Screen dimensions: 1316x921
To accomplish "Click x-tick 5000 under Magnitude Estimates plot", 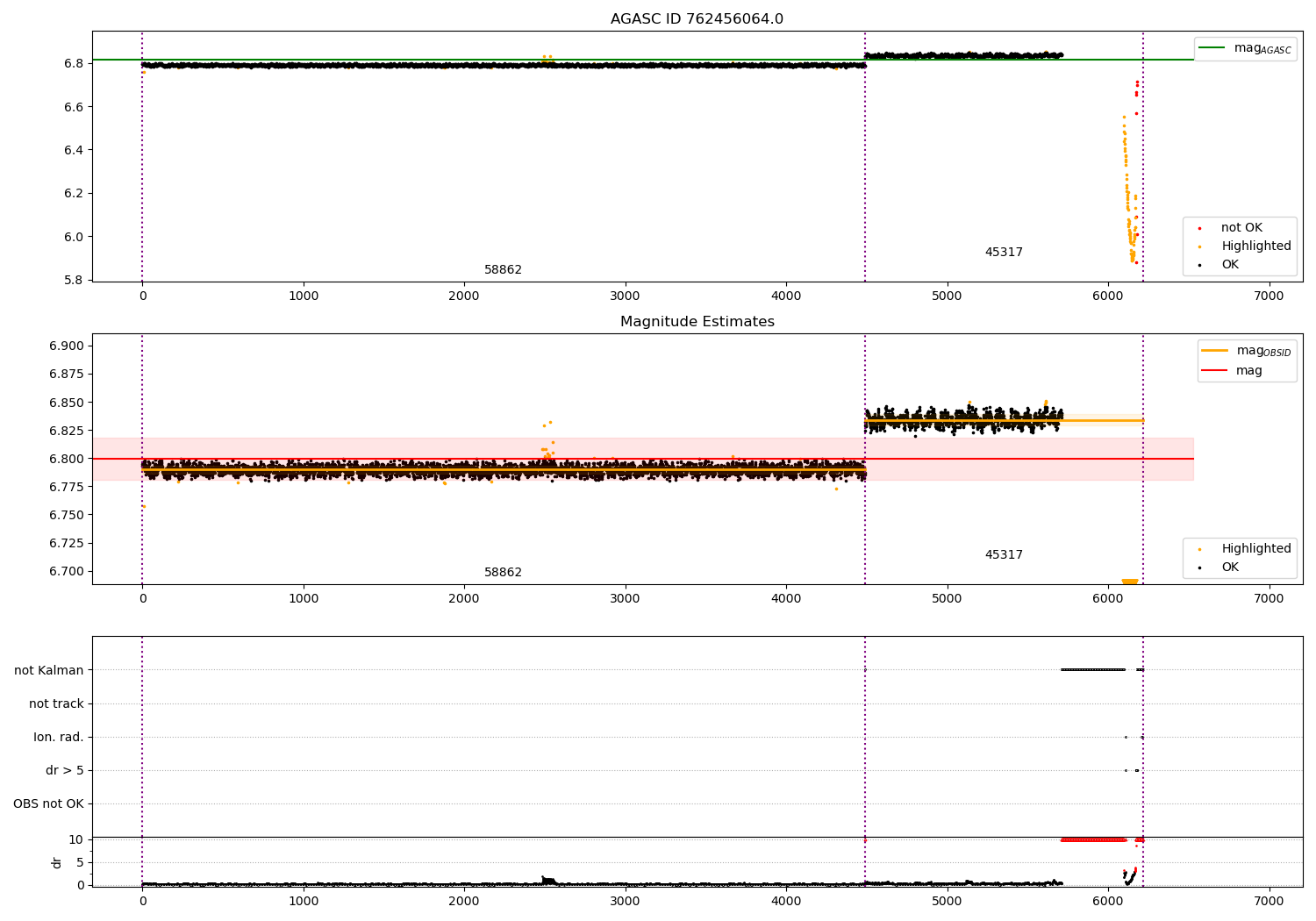I will 947,599.
